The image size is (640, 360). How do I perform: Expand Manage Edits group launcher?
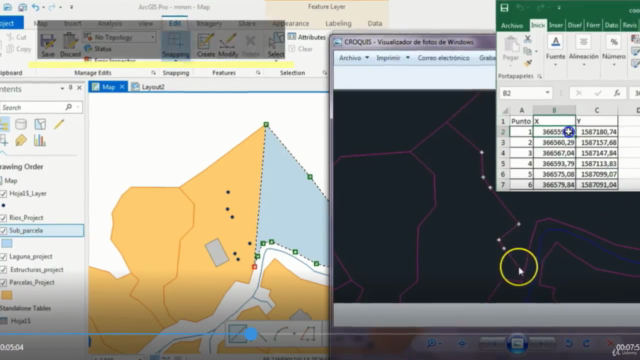pos(153,73)
